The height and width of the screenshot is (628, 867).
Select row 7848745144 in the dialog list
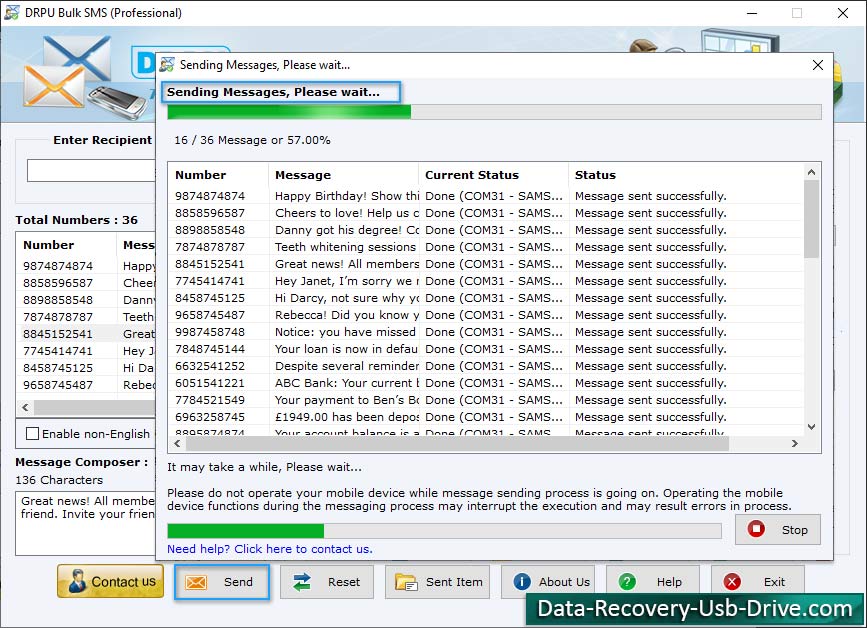coord(487,349)
